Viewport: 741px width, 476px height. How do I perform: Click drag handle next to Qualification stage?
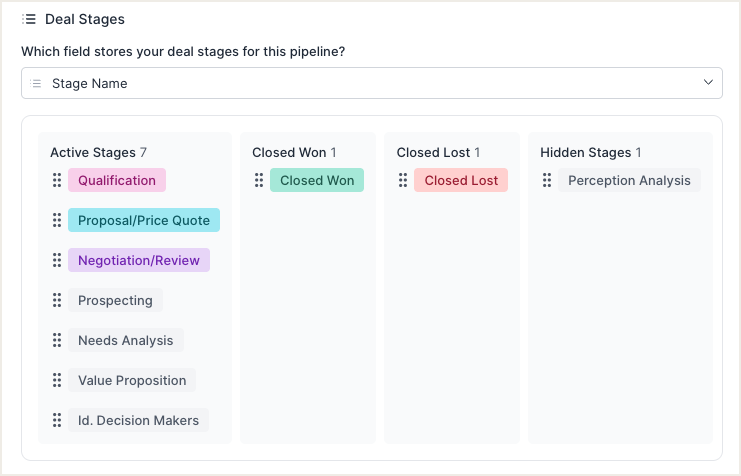pos(57,180)
